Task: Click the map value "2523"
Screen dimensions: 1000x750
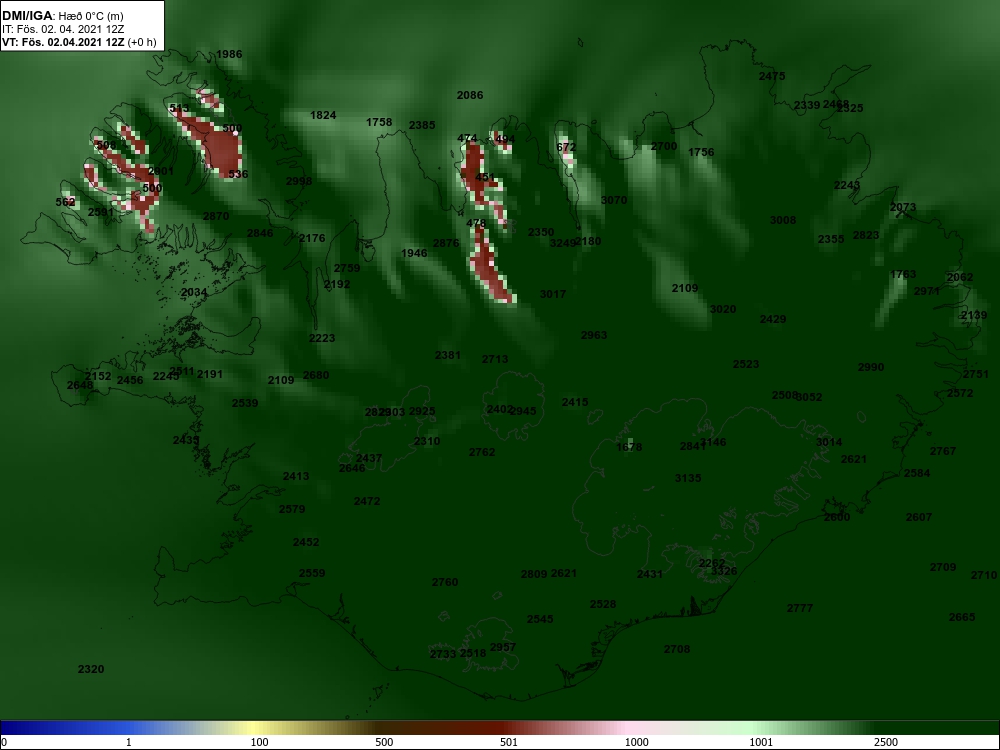Action: (x=746, y=364)
